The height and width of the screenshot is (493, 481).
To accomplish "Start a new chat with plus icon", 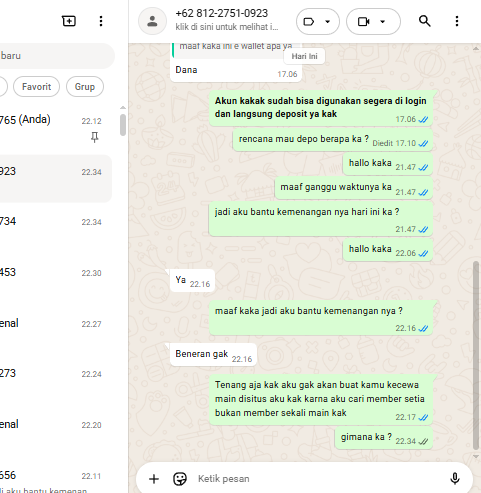I will (69, 21).
